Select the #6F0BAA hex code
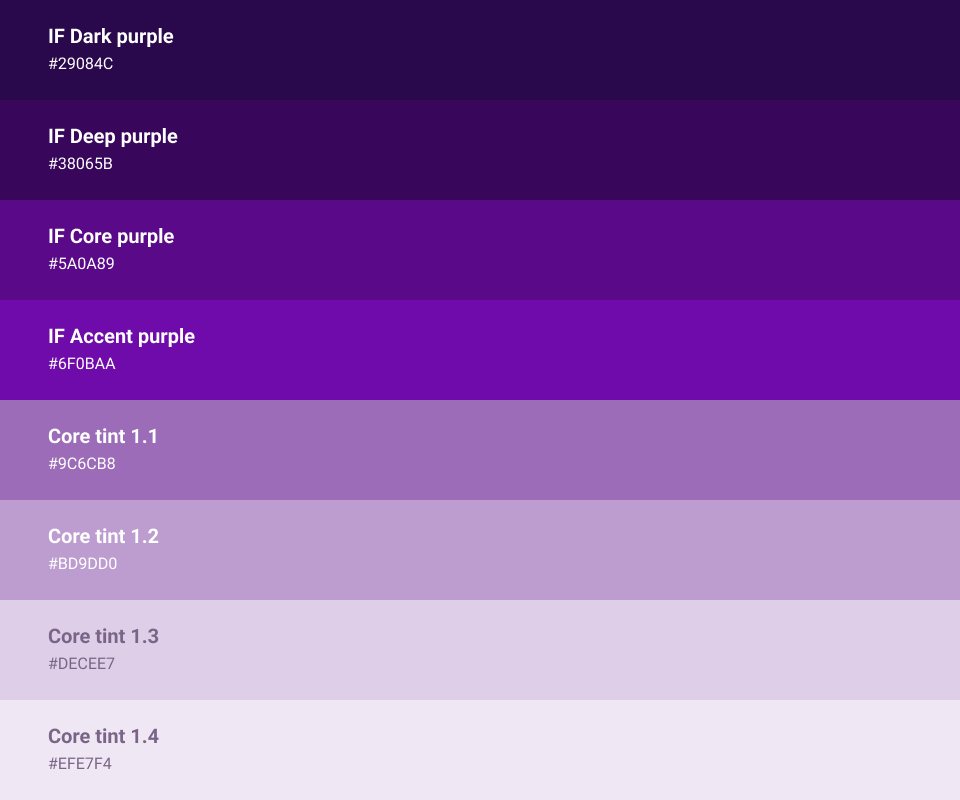 coord(82,364)
